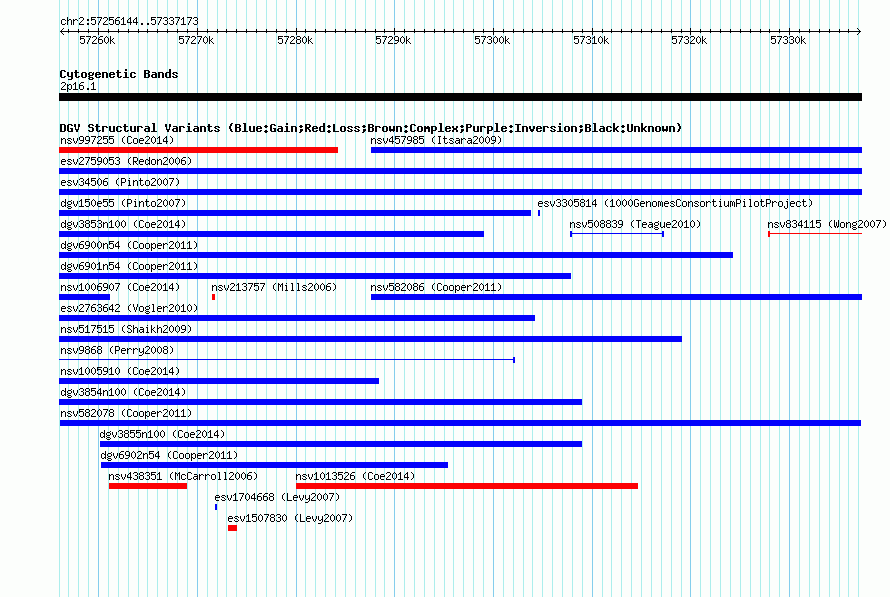Open esv1507830 (Levy2007) label
Viewport: 890px width, 597px height.
click(290, 518)
